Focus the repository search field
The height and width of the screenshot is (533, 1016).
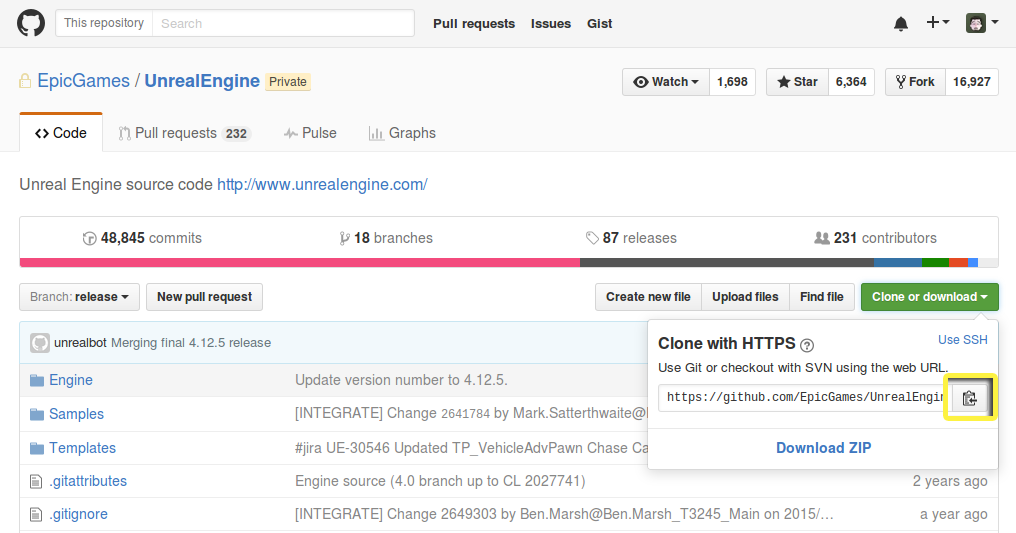tap(283, 23)
